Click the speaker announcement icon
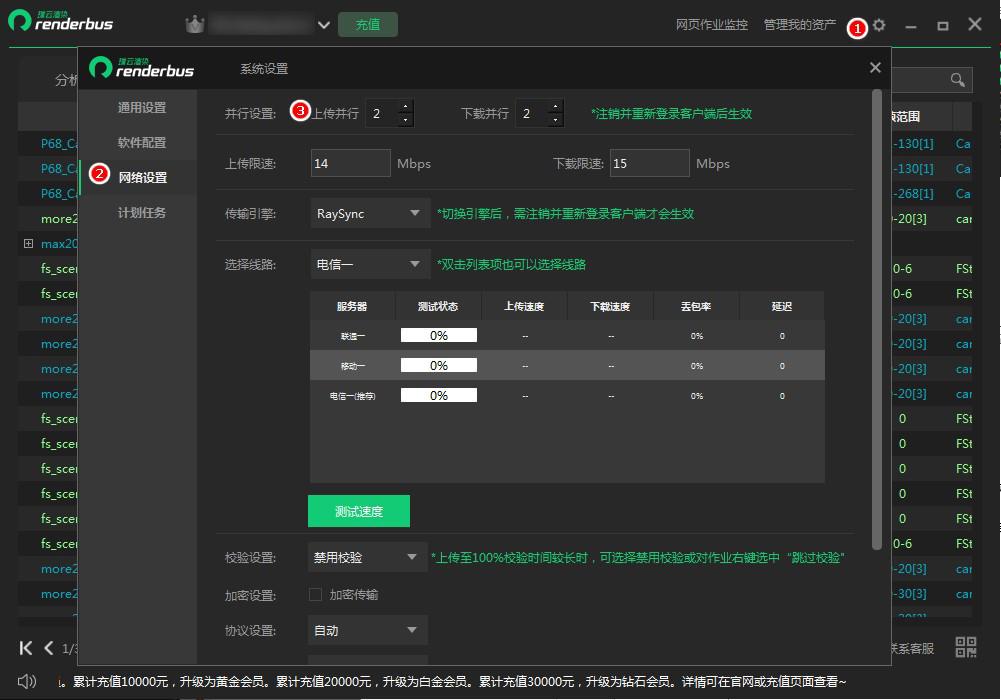1001x700 pixels. [x=27, y=681]
